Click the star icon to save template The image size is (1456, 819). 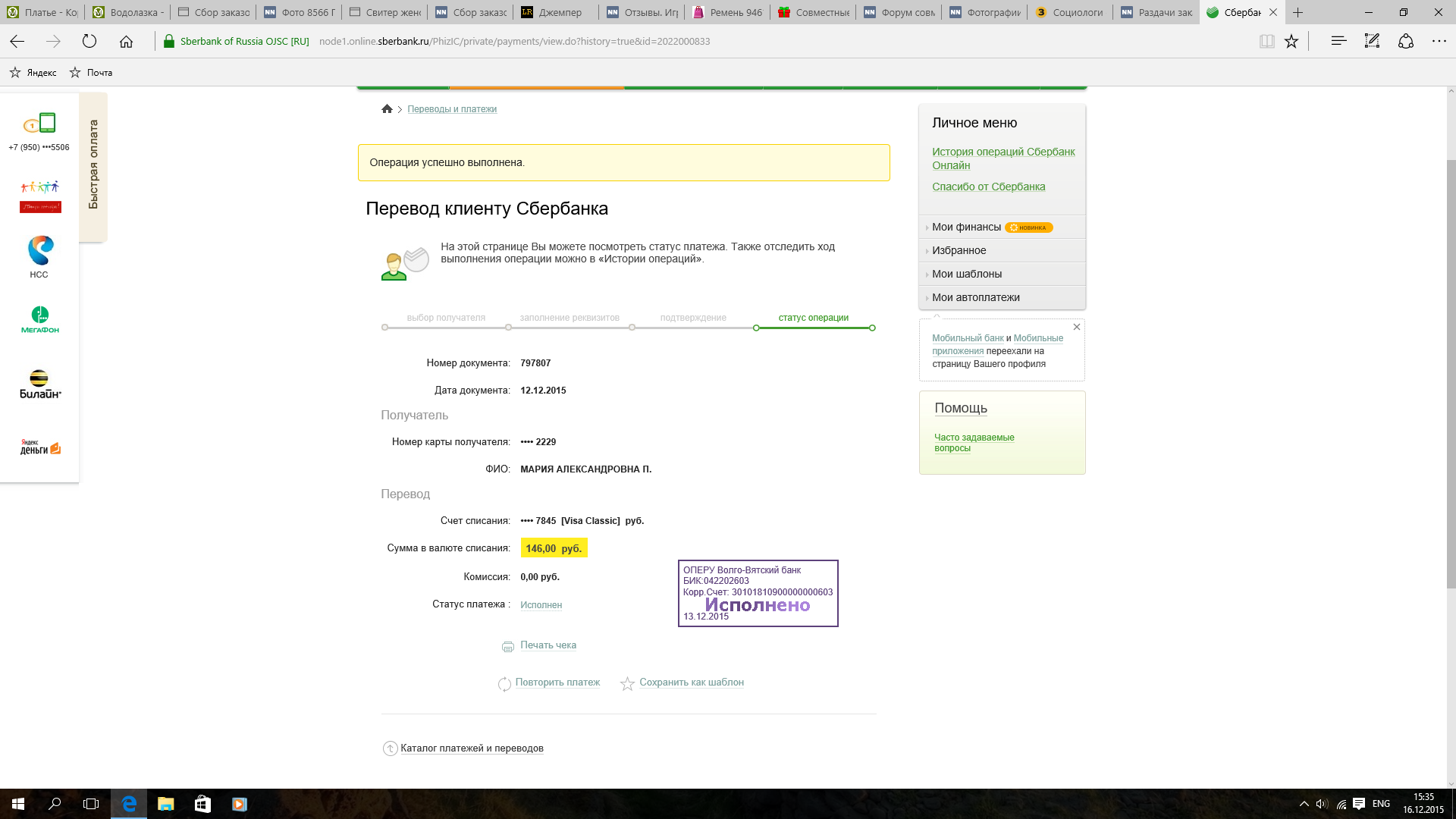[x=627, y=684]
